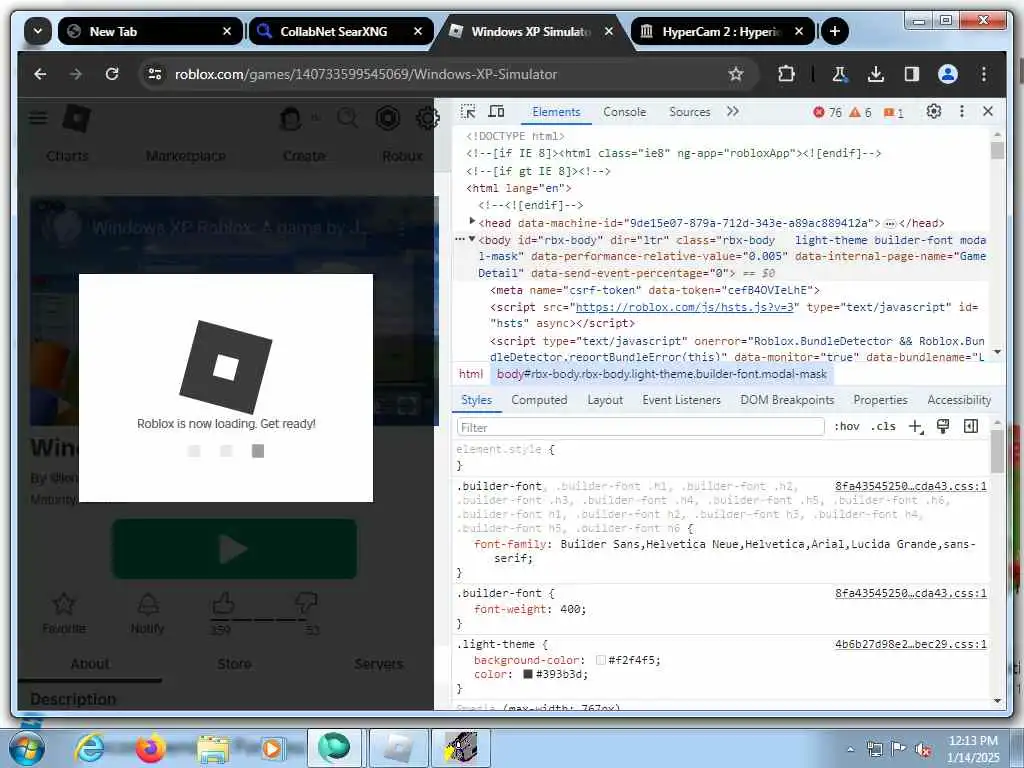Open the Chrome three-dot menu
Viewport: 1024px width, 768px height.
[x=984, y=74]
